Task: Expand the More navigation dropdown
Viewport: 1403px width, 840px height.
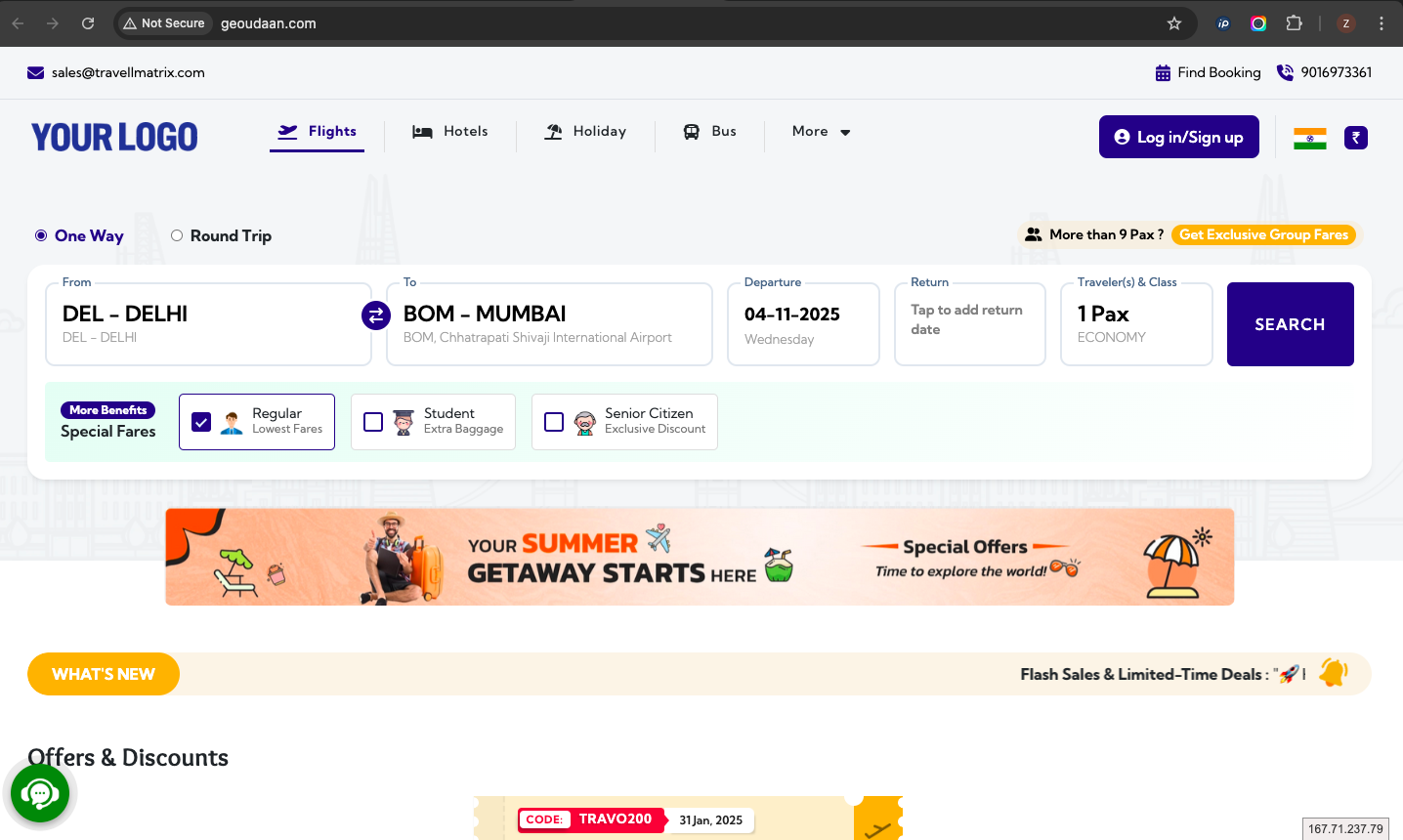Action: tap(821, 132)
